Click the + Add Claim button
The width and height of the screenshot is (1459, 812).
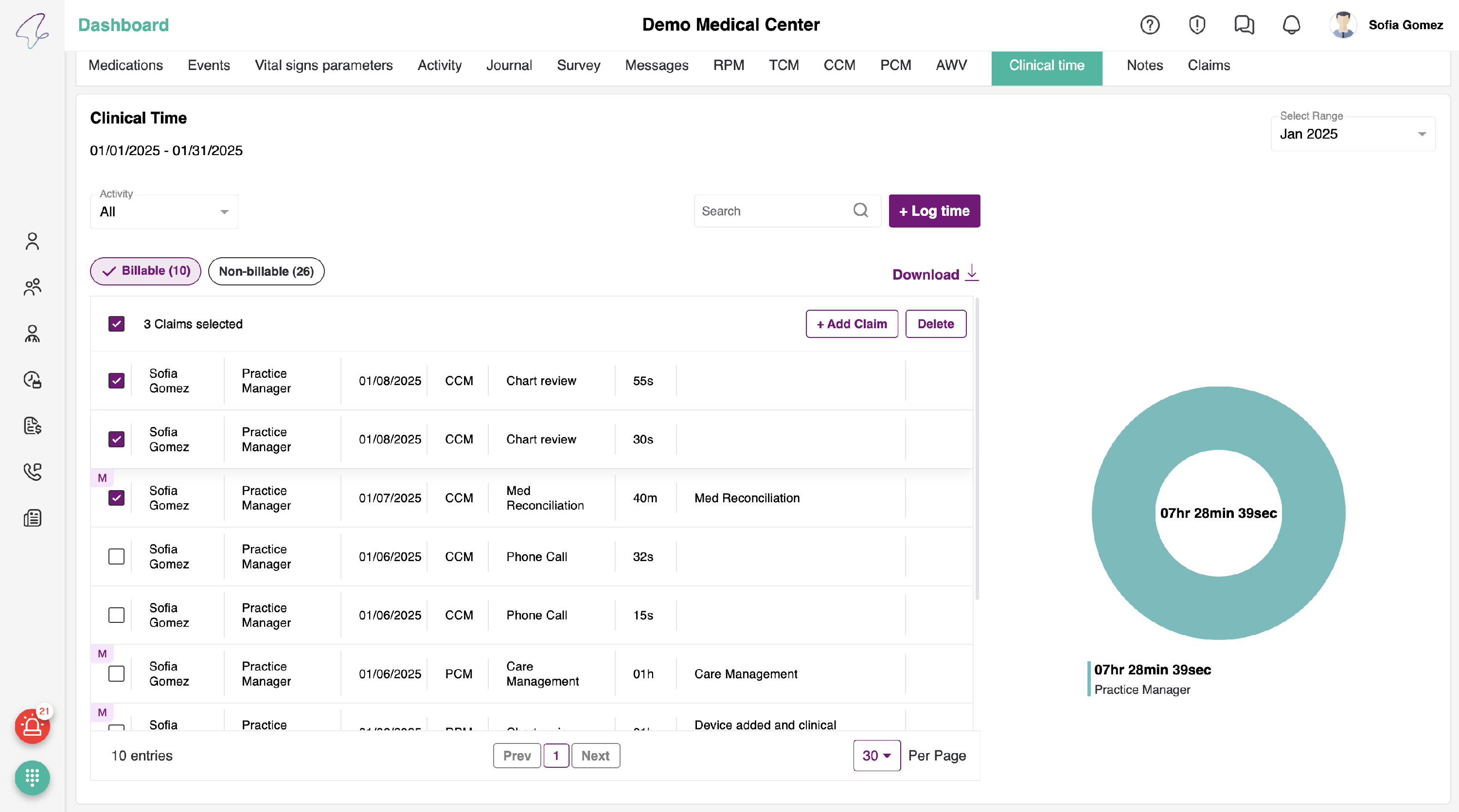tap(851, 324)
